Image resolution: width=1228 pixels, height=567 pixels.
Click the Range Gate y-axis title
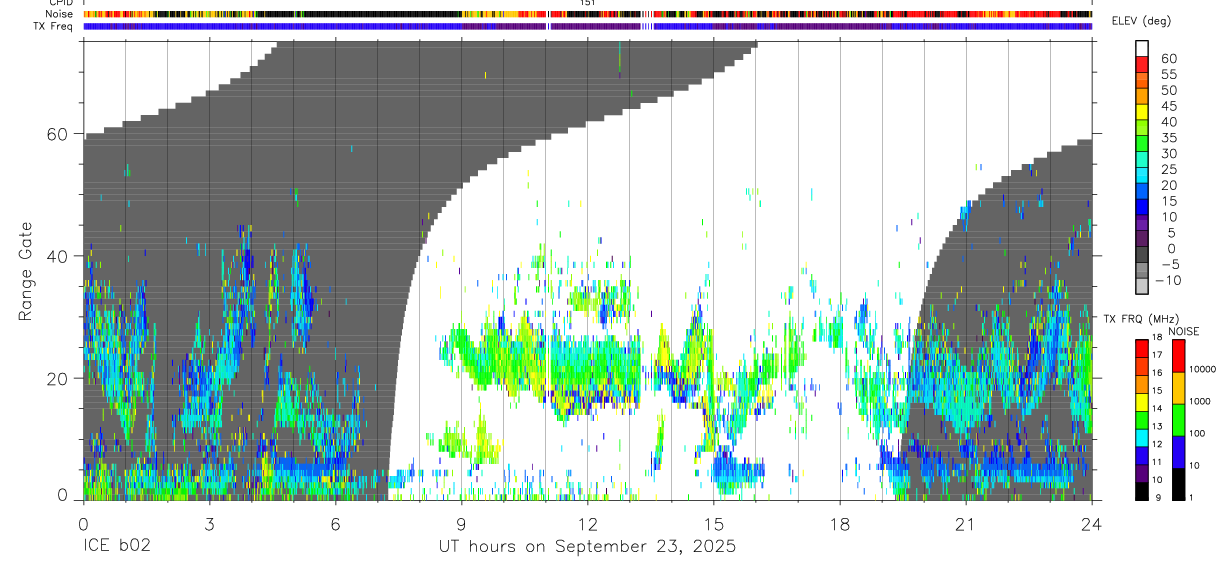point(27,271)
